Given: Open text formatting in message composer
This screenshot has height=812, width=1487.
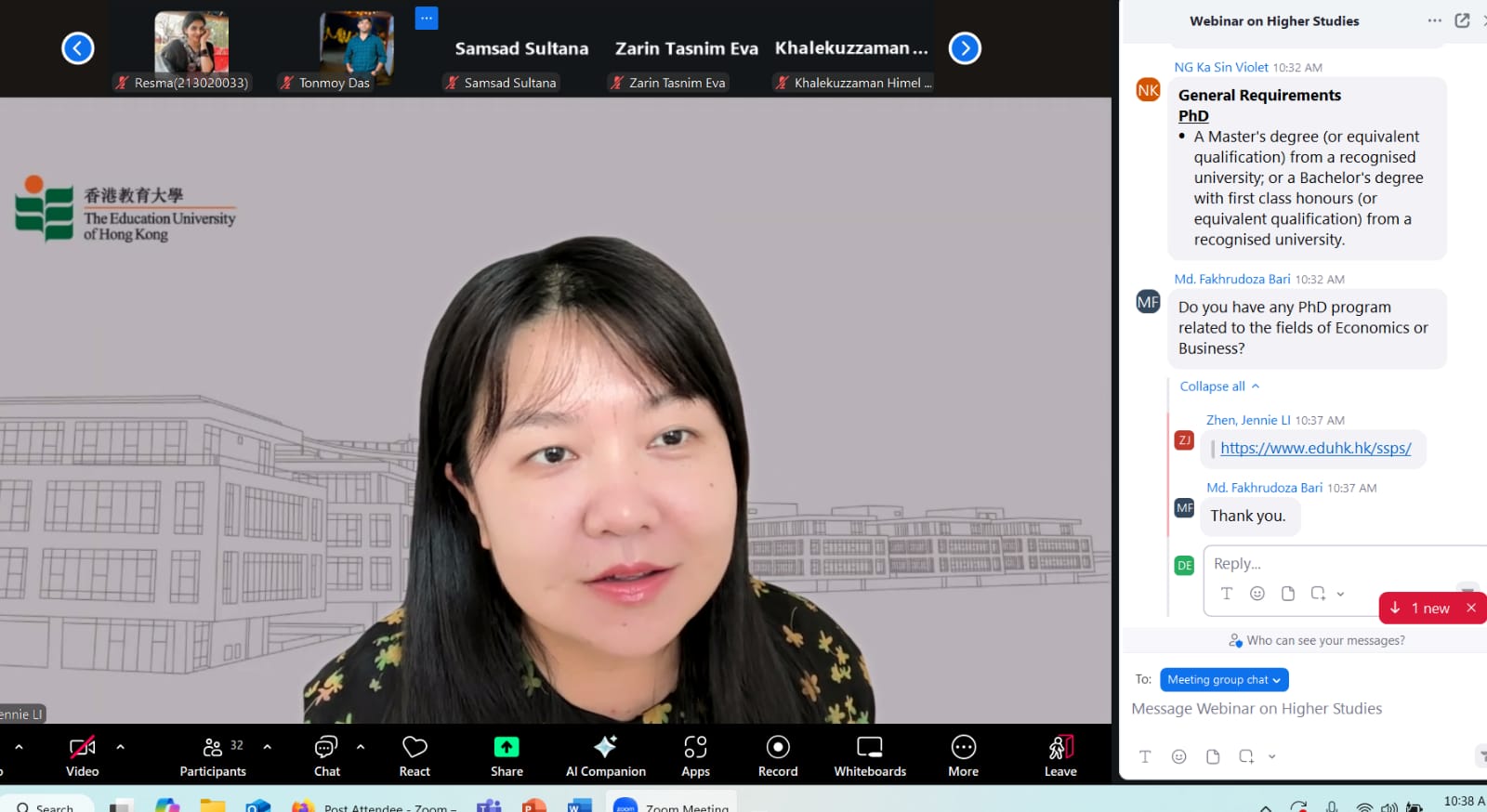Looking at the screenshot, I should [1145, 756].
